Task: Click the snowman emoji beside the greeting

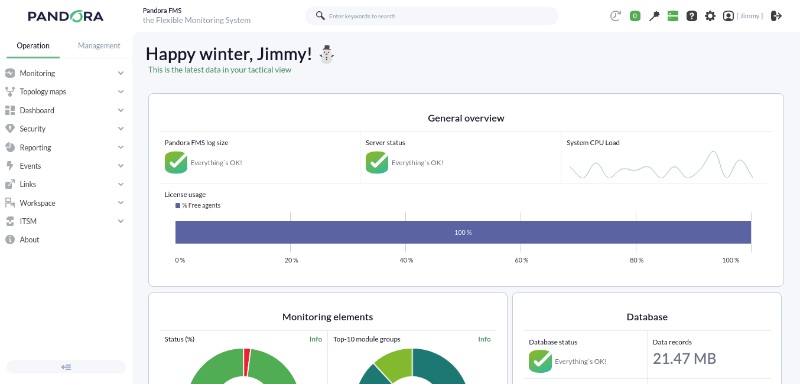Action: (327, 54)
